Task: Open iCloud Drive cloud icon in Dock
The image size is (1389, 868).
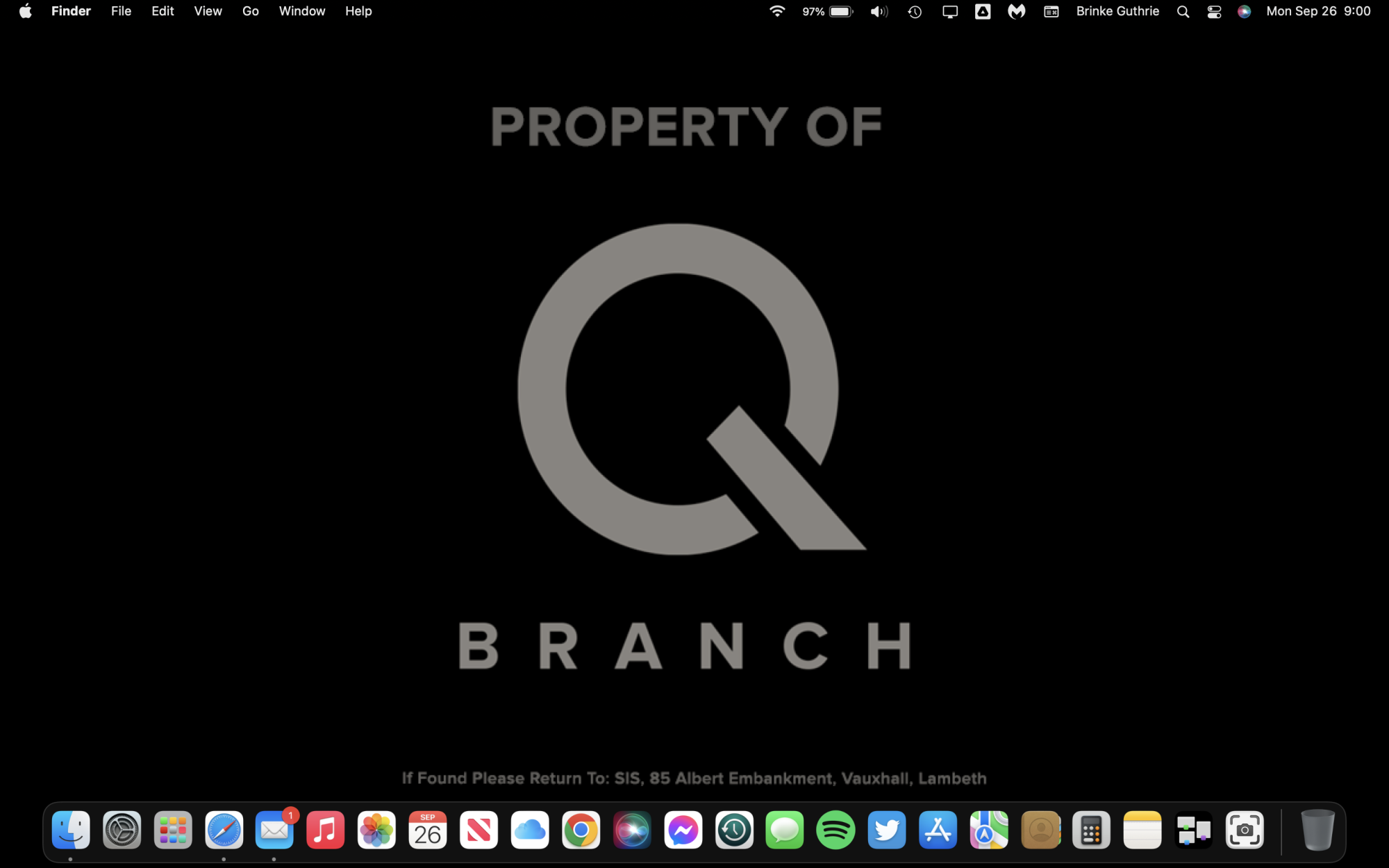Action: click(530, 830)
